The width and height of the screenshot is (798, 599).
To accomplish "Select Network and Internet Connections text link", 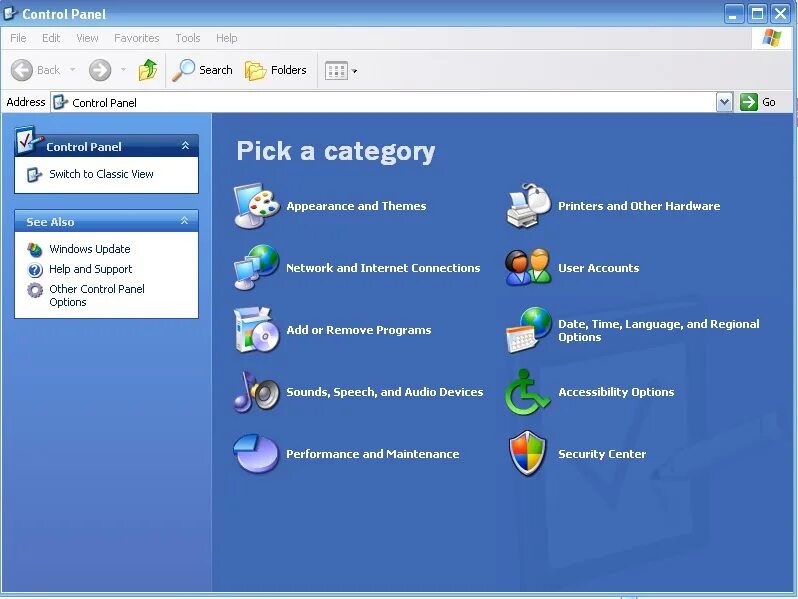I will (x=383, y=268).
